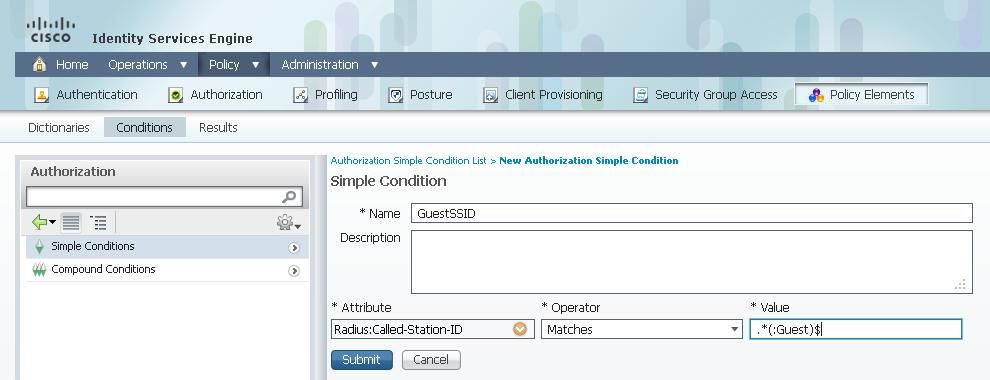
Task: Open the Matches operator dropdown
Action: (641, 329)
